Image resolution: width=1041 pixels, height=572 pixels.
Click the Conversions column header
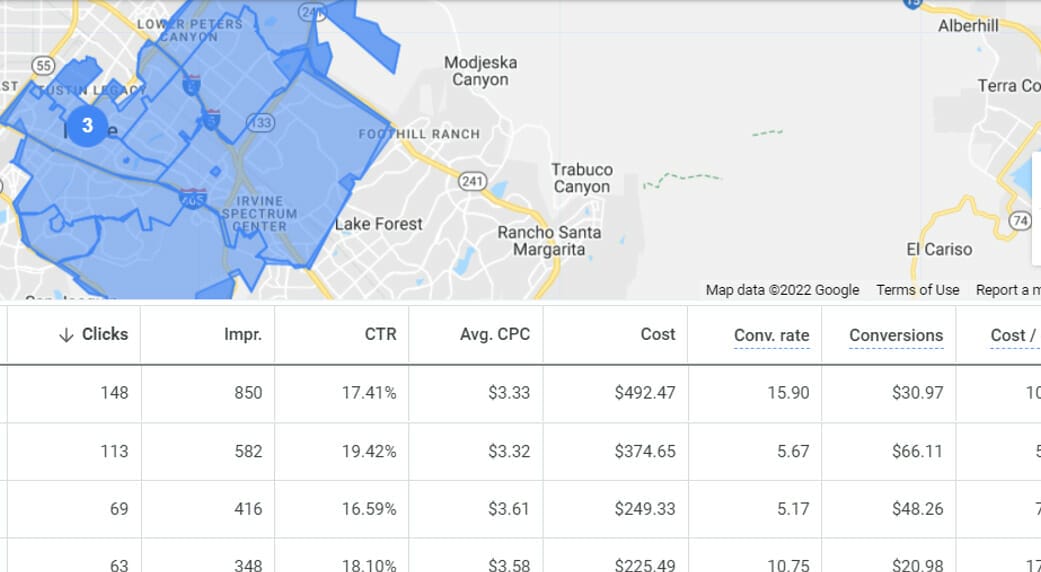[896, 335]
